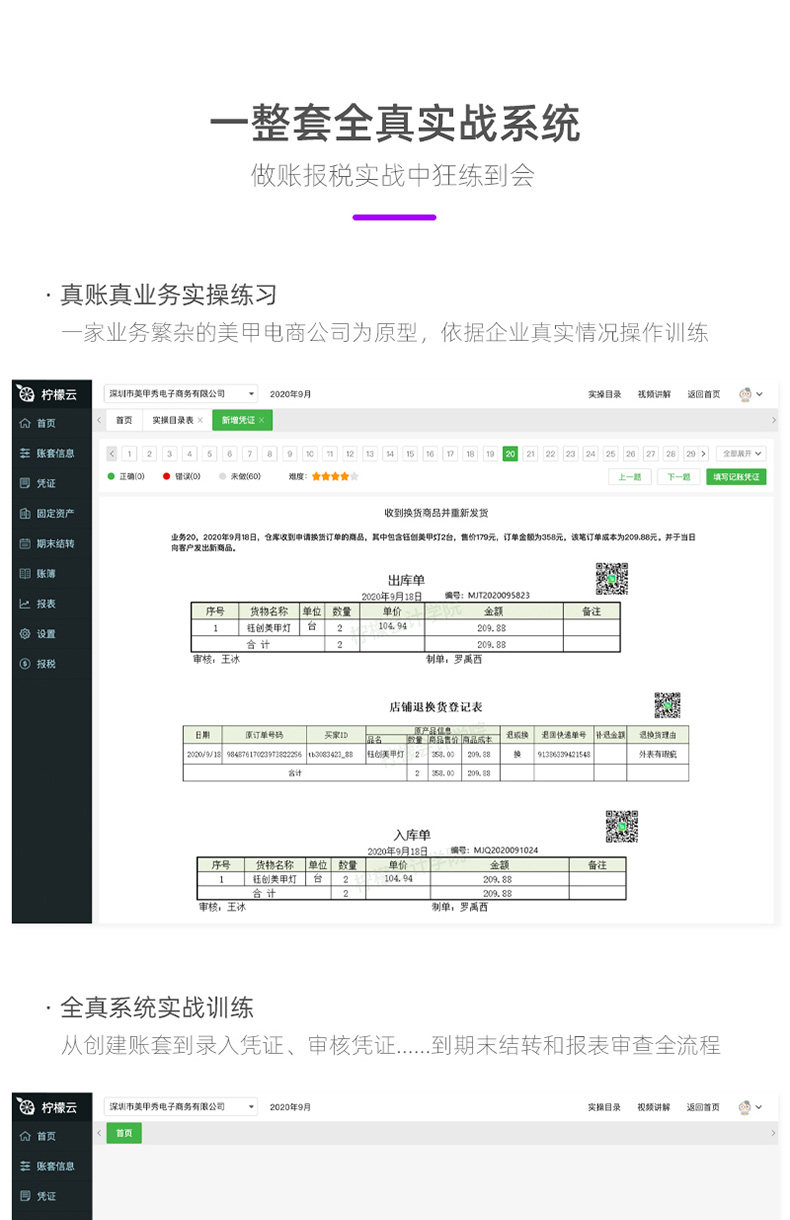This screenshot has height=1220, width=790.
Task: Go to question number 25
Action: click(x=610, y=453)
